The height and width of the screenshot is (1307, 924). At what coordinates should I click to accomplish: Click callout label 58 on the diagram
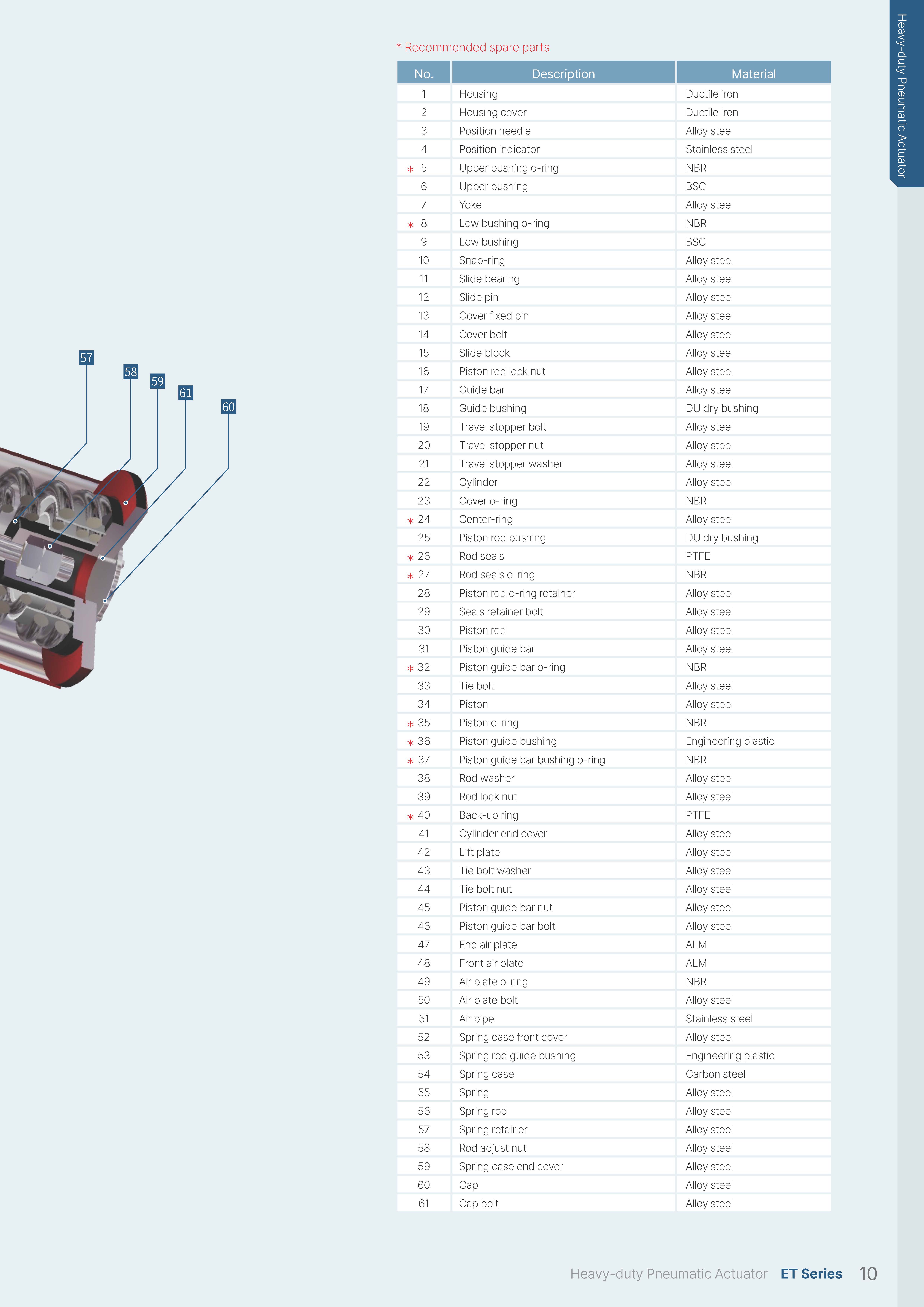tap(131, 372)
